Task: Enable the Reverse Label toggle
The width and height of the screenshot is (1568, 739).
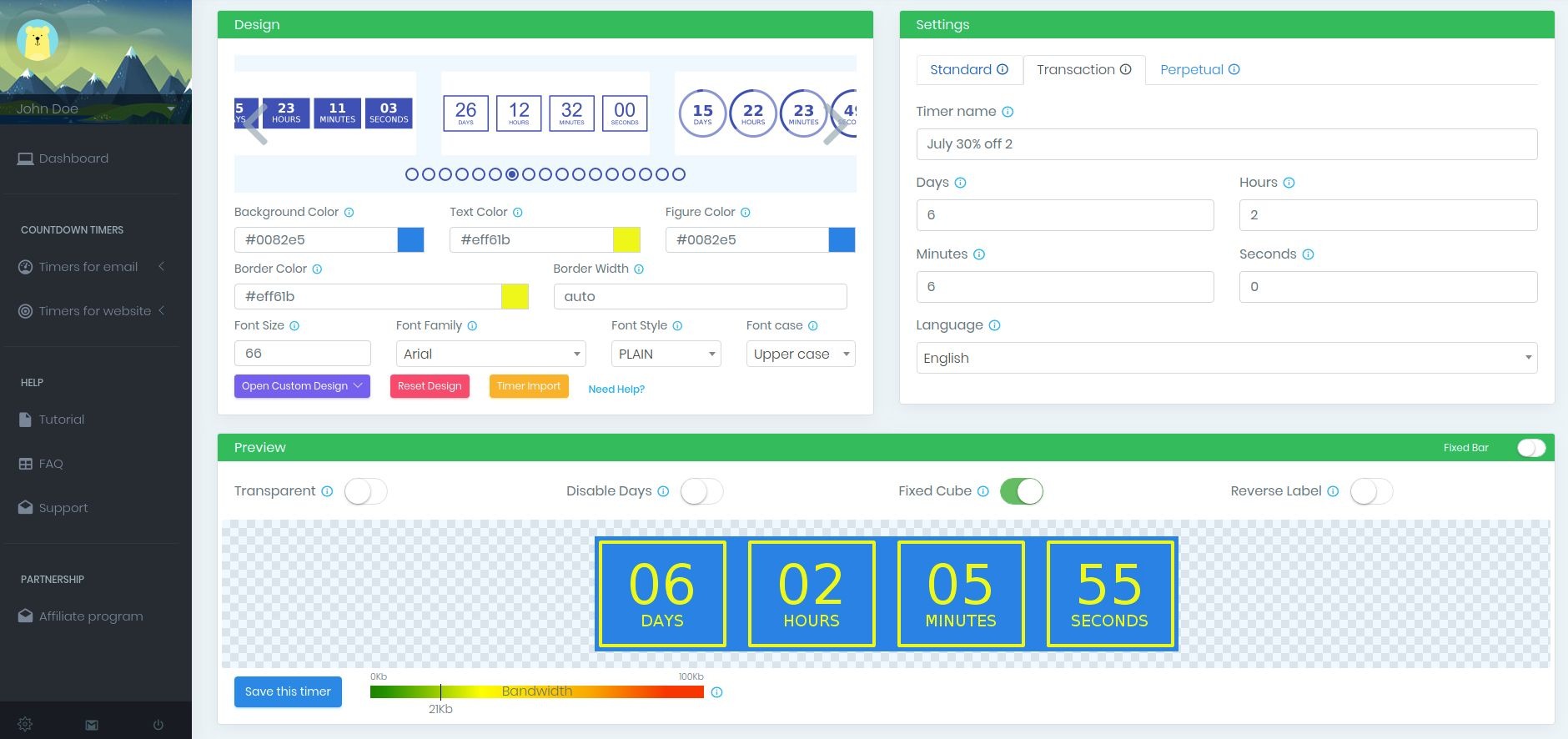Action: (1372, 491)
